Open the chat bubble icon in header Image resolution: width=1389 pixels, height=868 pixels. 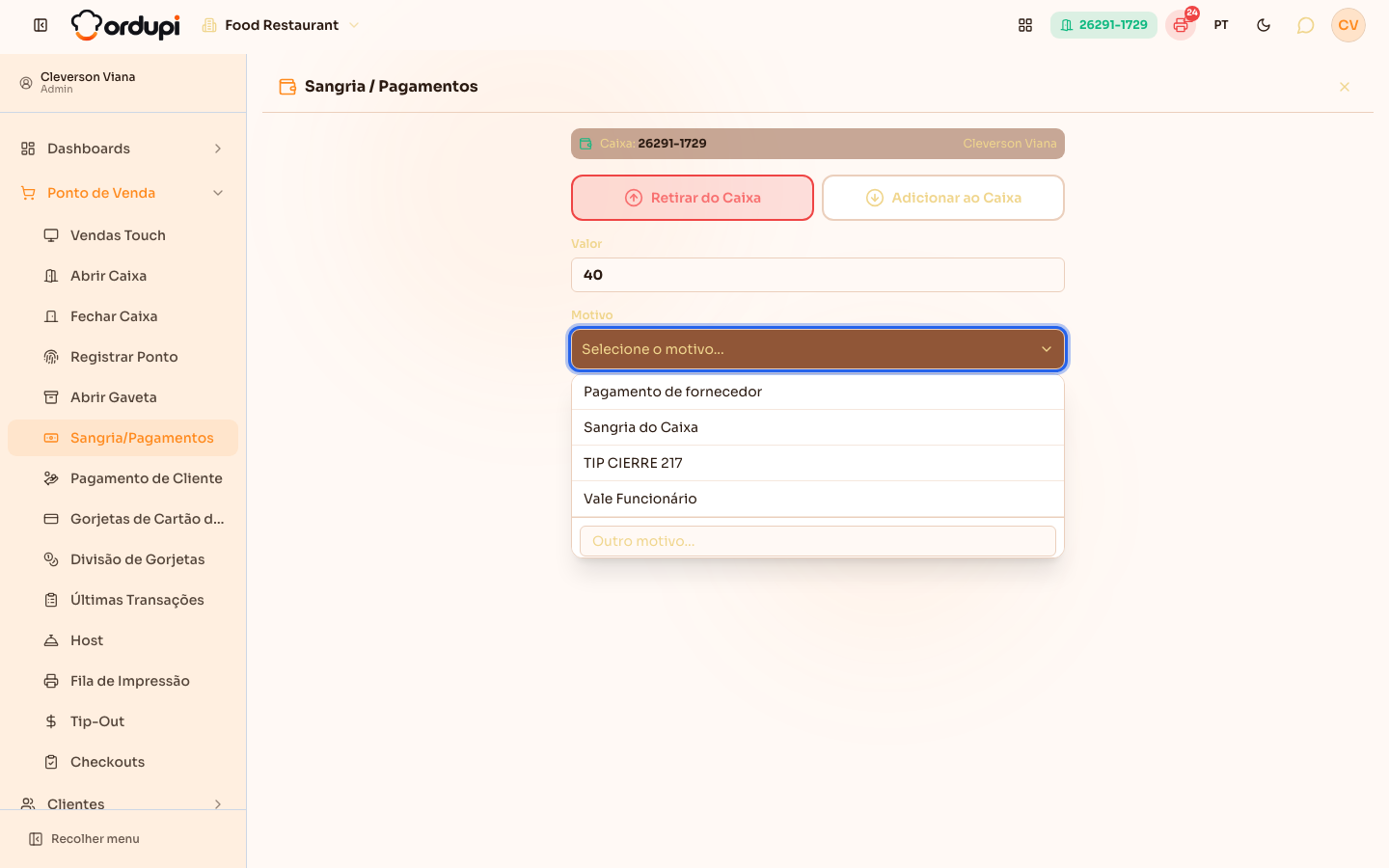(x=1305, y=25)
